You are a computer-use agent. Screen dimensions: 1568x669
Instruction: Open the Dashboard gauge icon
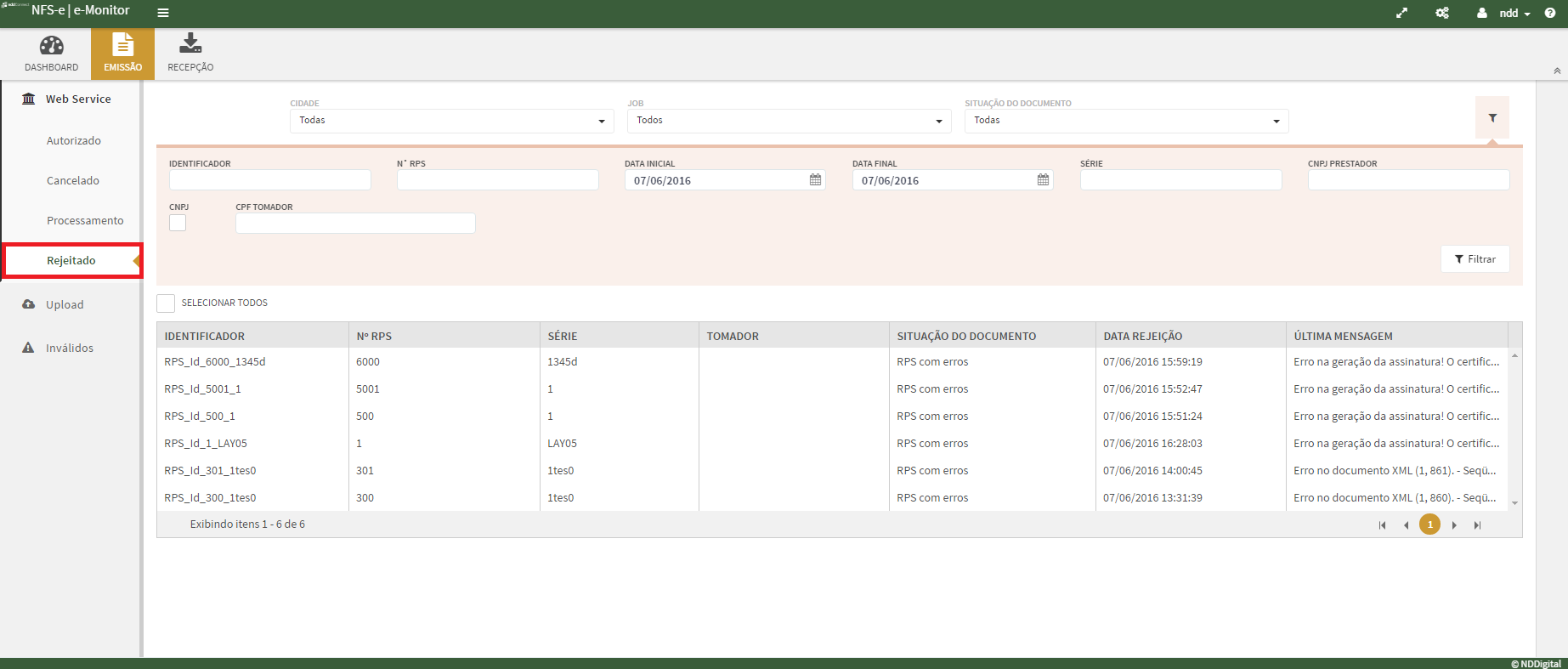click(51, 46)
